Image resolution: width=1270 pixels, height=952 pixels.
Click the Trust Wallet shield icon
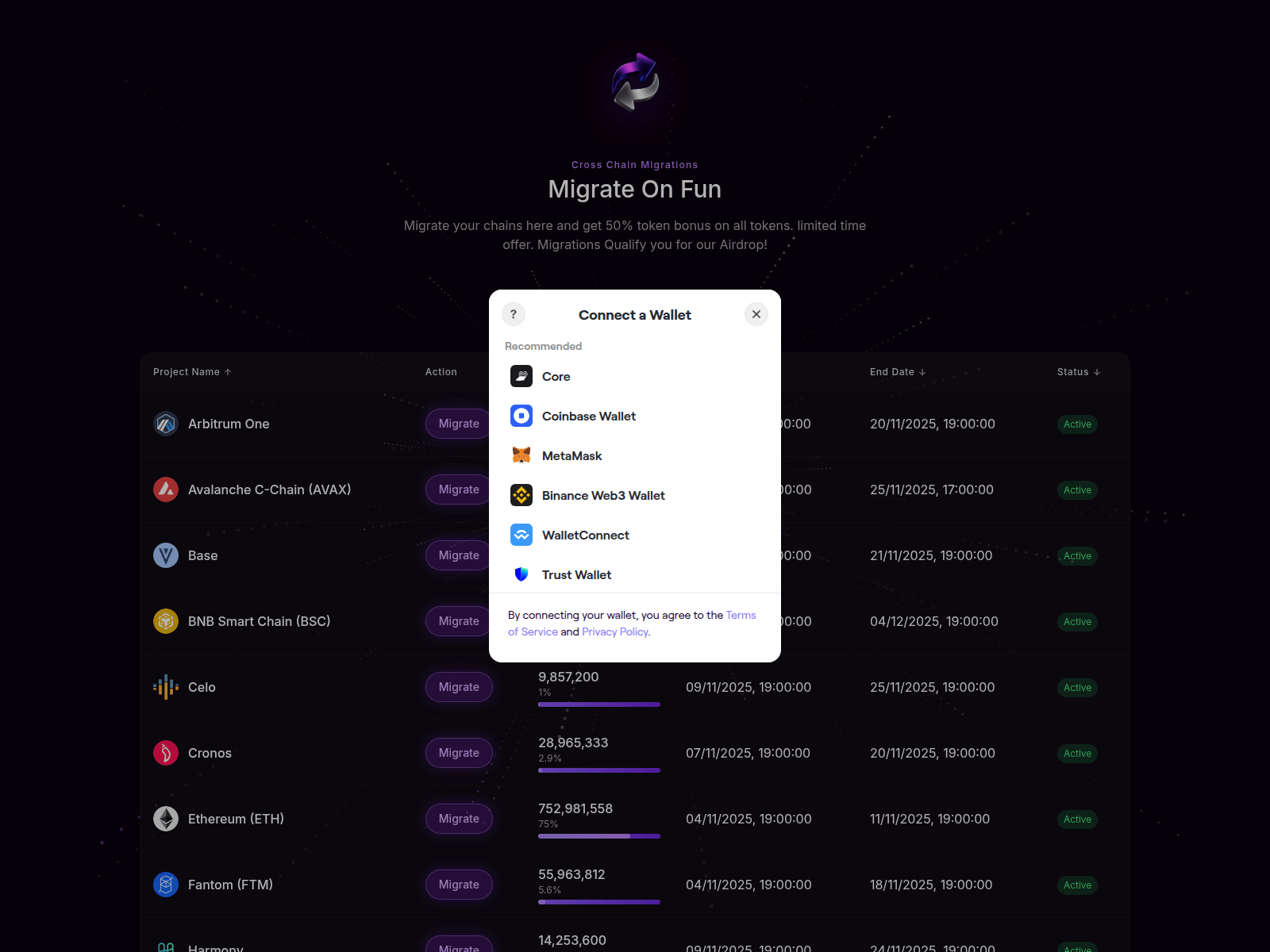click(x=521, y=574)
